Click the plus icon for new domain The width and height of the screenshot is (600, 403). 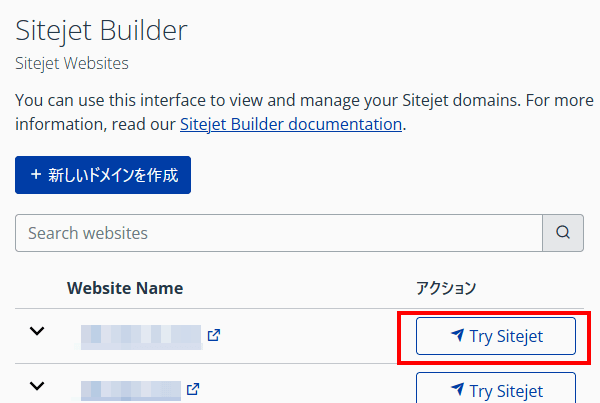click(36, 175)
